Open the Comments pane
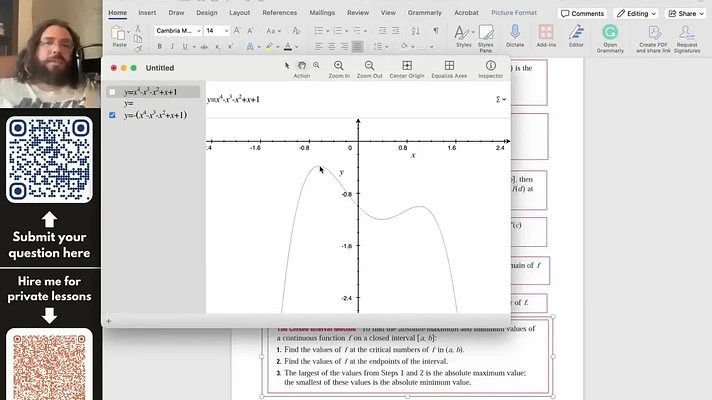This screenshot has height=400, width=712. point(583,14)
